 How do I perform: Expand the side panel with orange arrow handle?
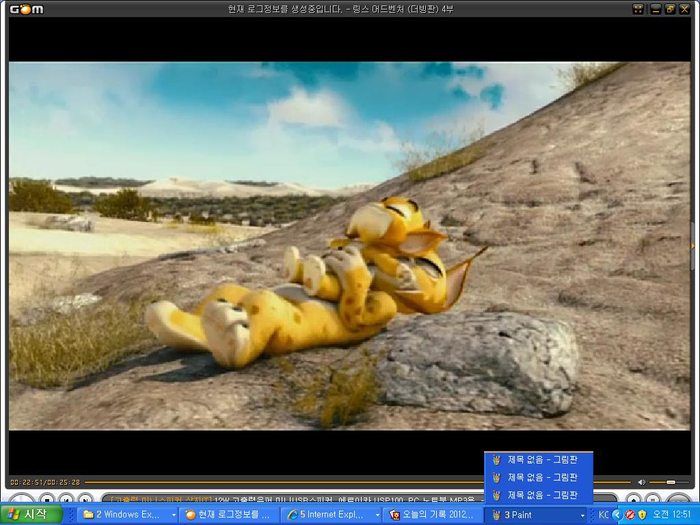click(x=692, y=246)
